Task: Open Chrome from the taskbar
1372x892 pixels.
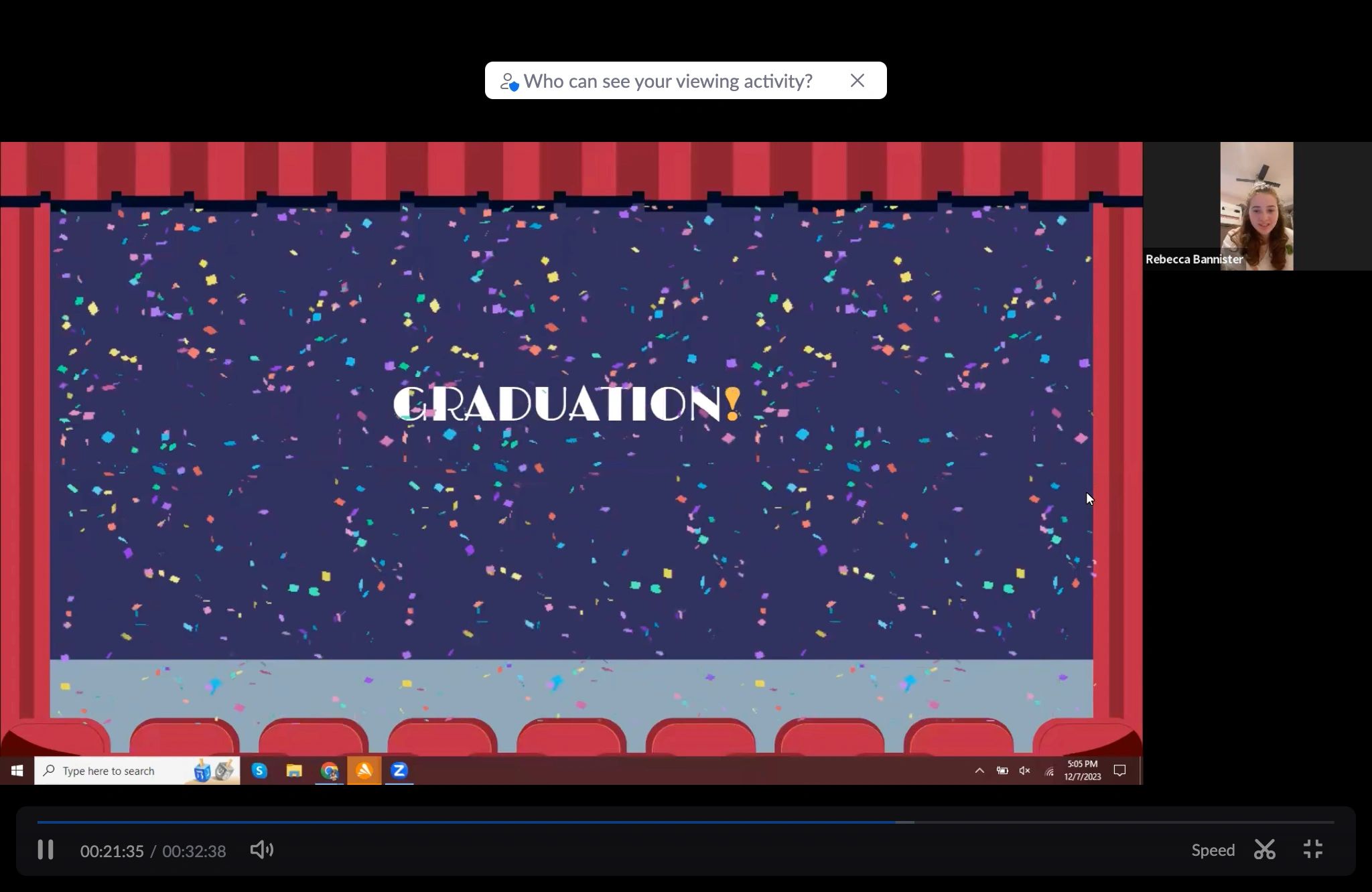Action: coord(329,771)
